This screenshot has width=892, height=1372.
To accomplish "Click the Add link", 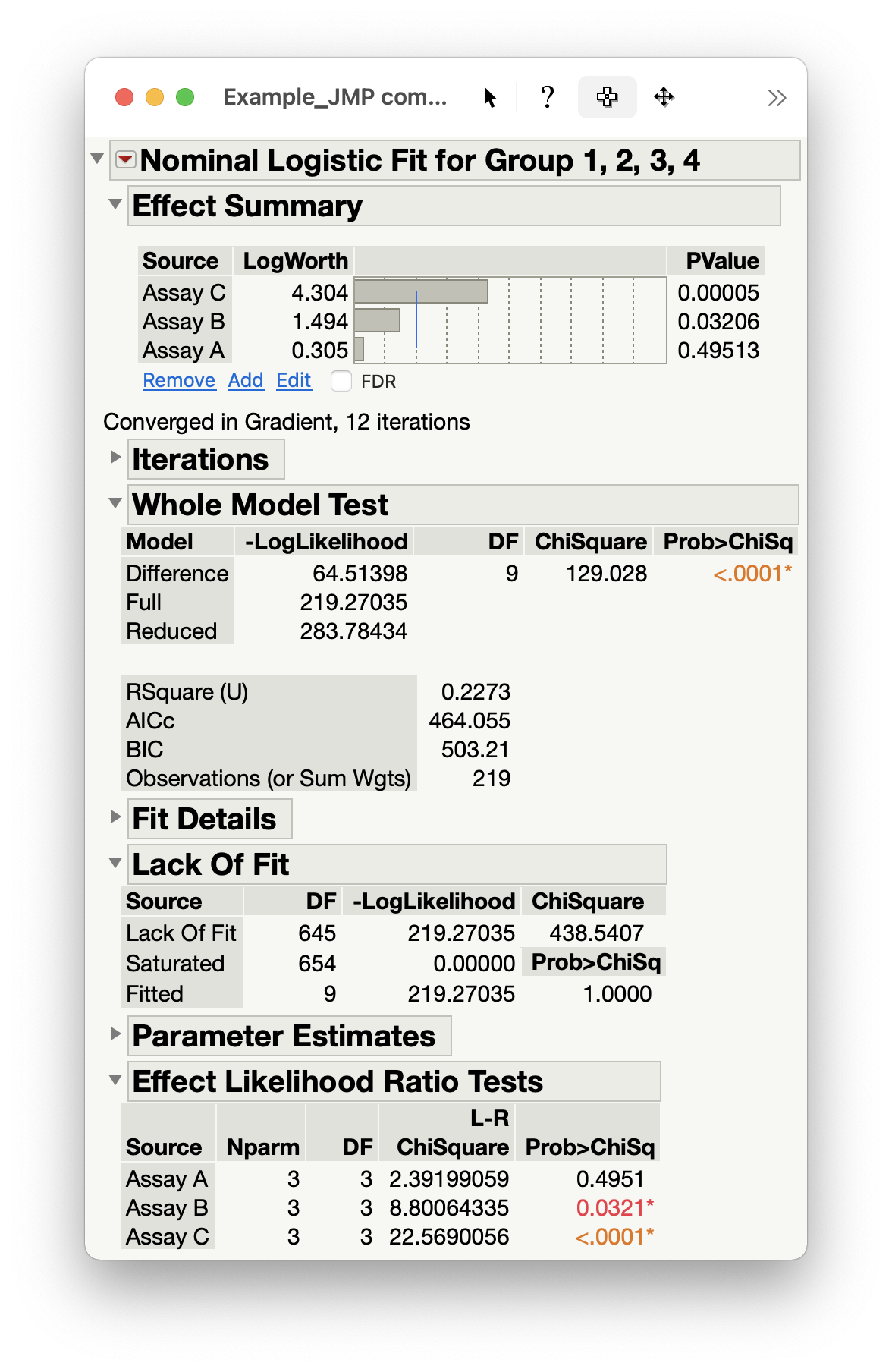I will point(246,380).
